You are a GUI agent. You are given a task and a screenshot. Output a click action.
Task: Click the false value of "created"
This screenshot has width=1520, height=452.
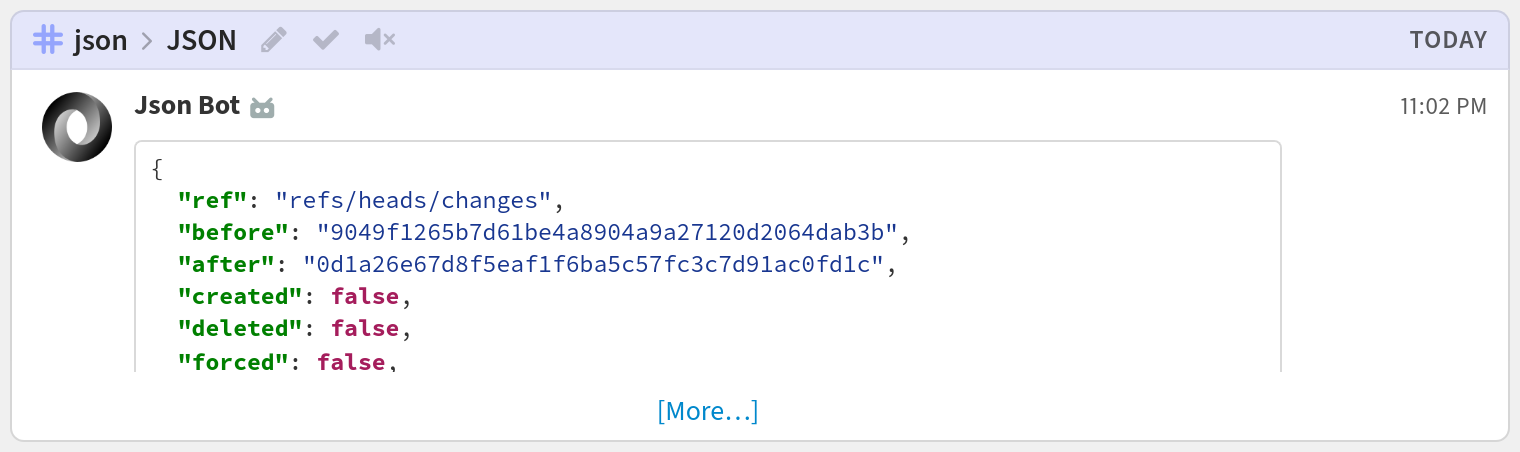(364, 297)
